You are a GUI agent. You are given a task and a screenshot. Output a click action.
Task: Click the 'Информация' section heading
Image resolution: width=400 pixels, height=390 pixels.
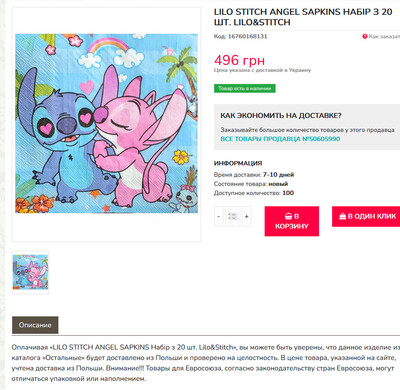pyautogui.click(x=238, y=163)
